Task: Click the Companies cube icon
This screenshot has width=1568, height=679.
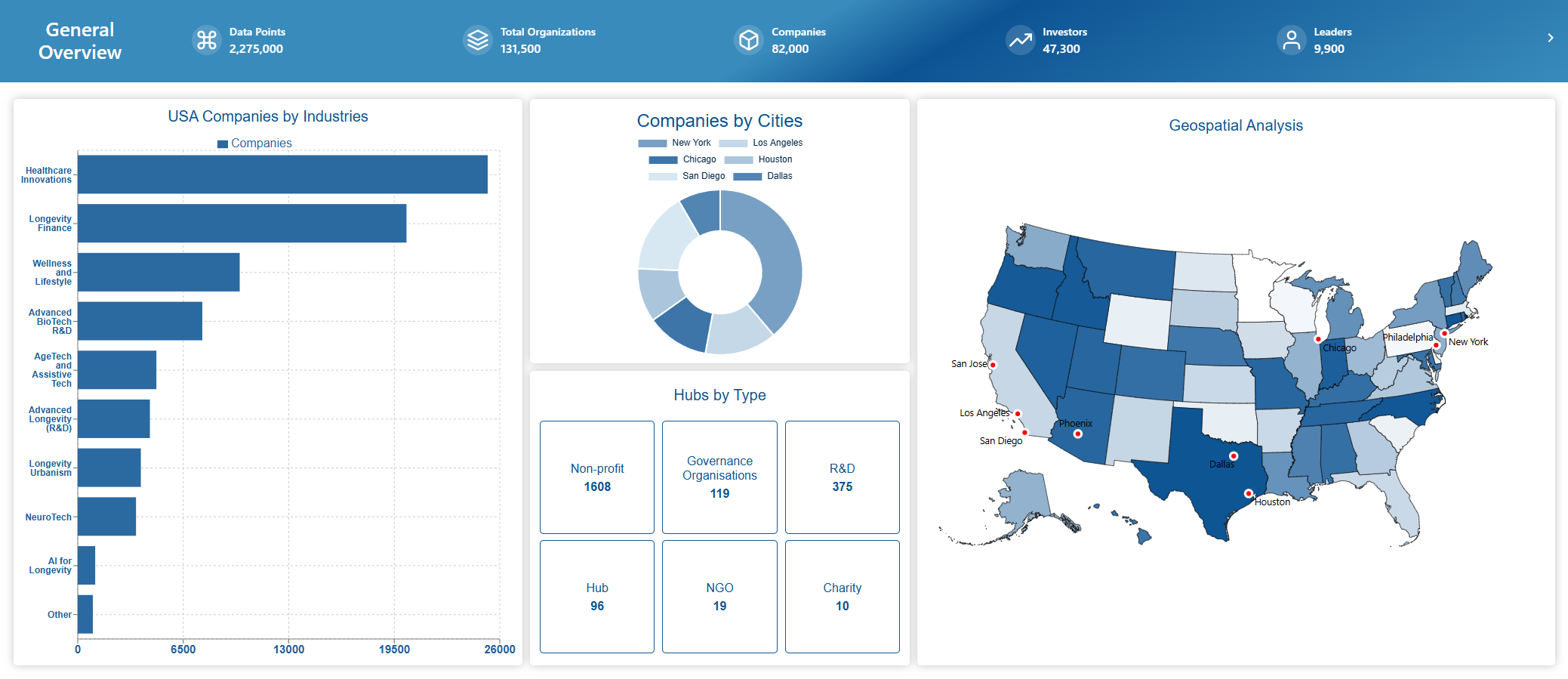Action: click(x=748, y=40)
